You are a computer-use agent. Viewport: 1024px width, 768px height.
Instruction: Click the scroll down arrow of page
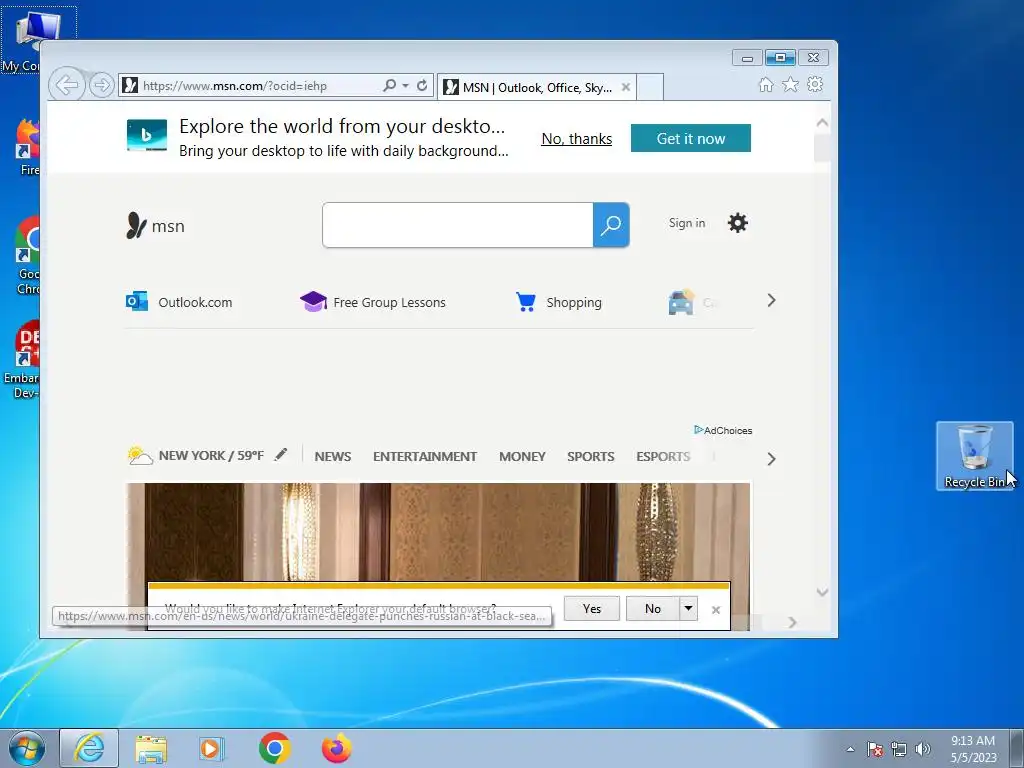(822, 592)
